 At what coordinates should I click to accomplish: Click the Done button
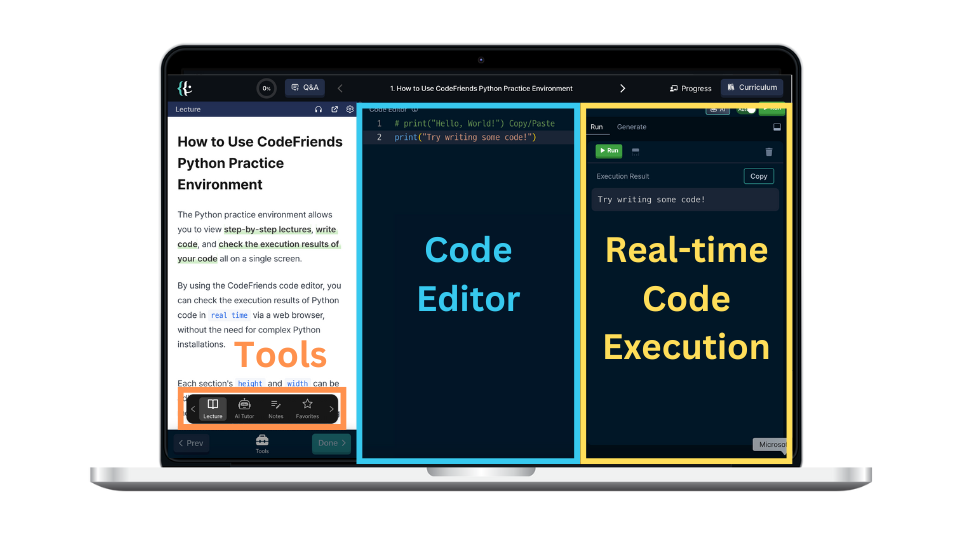pos(331,443)
